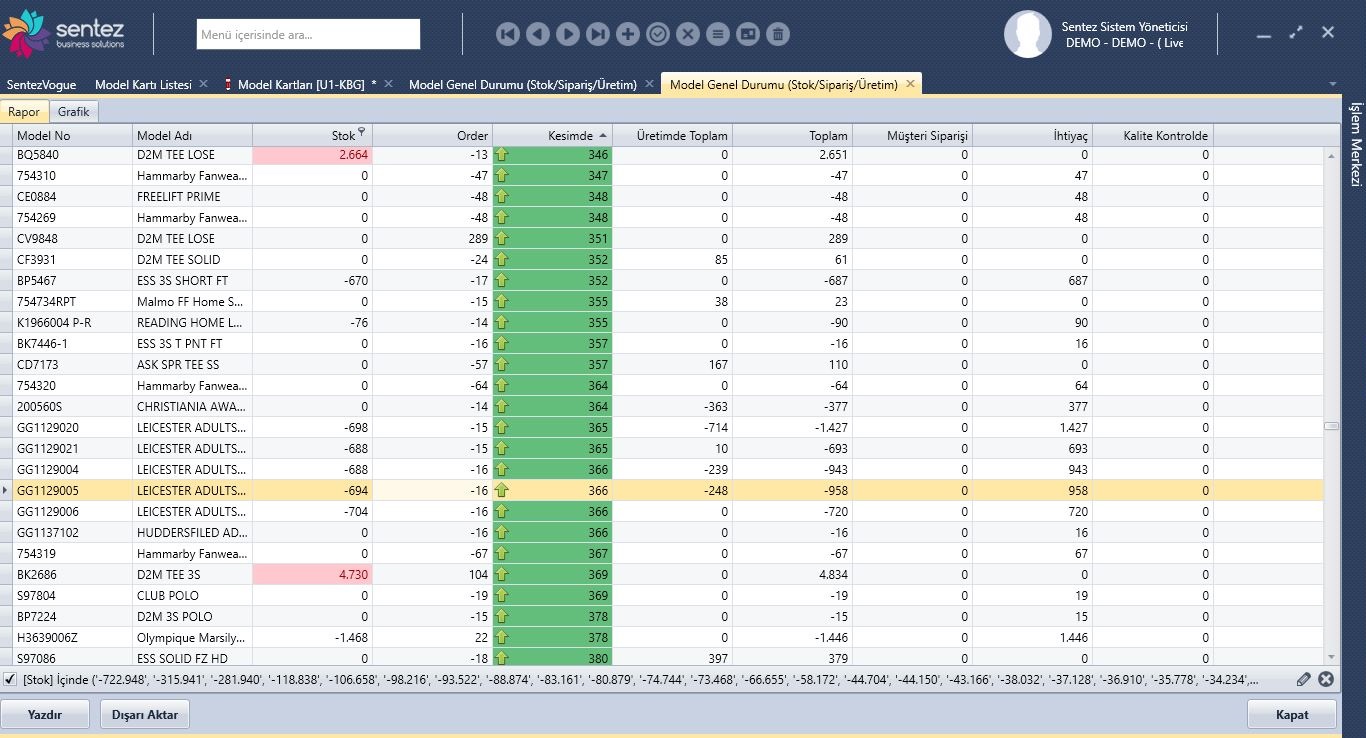1366x738 pixels.
Task: Click green arrow icon in GG1129005 row
Action: pos(502,491)
